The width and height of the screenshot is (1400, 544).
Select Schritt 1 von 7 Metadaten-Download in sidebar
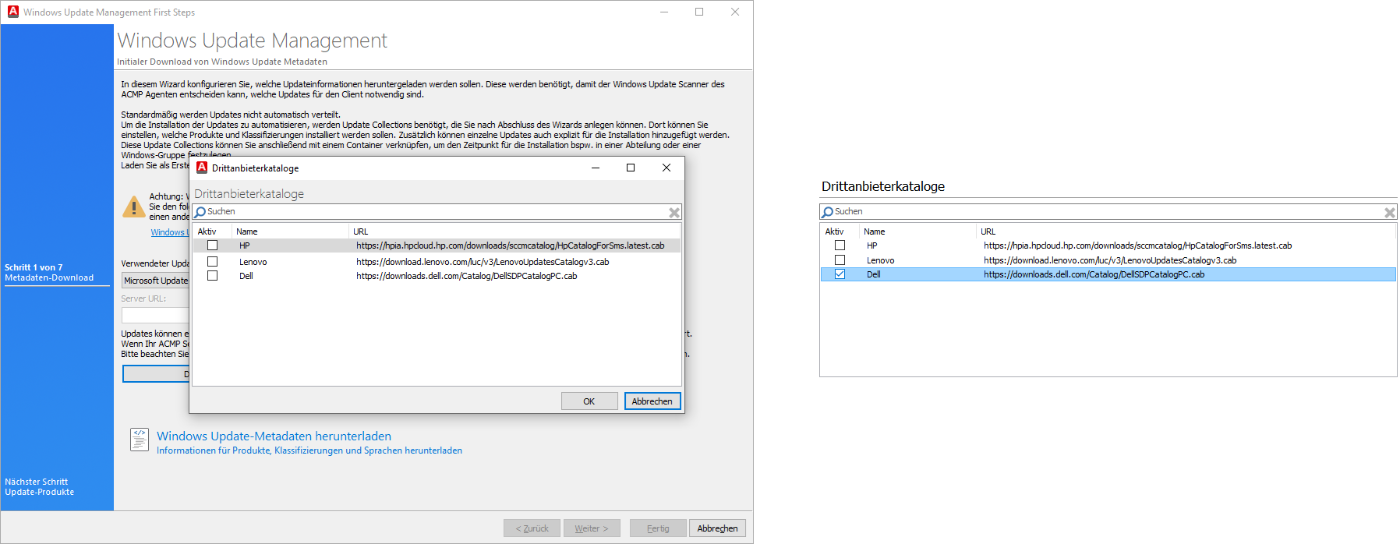49,272
